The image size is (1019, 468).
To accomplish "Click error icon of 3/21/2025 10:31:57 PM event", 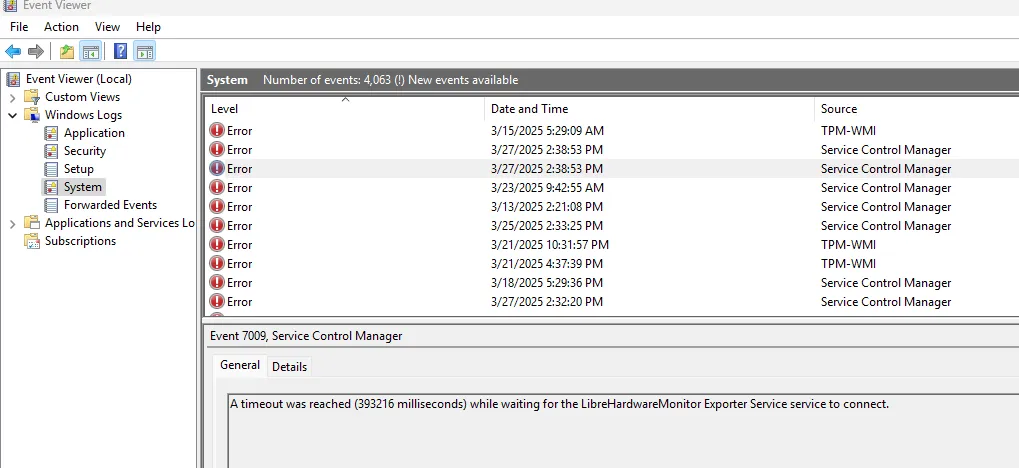I will coord(217,244).
